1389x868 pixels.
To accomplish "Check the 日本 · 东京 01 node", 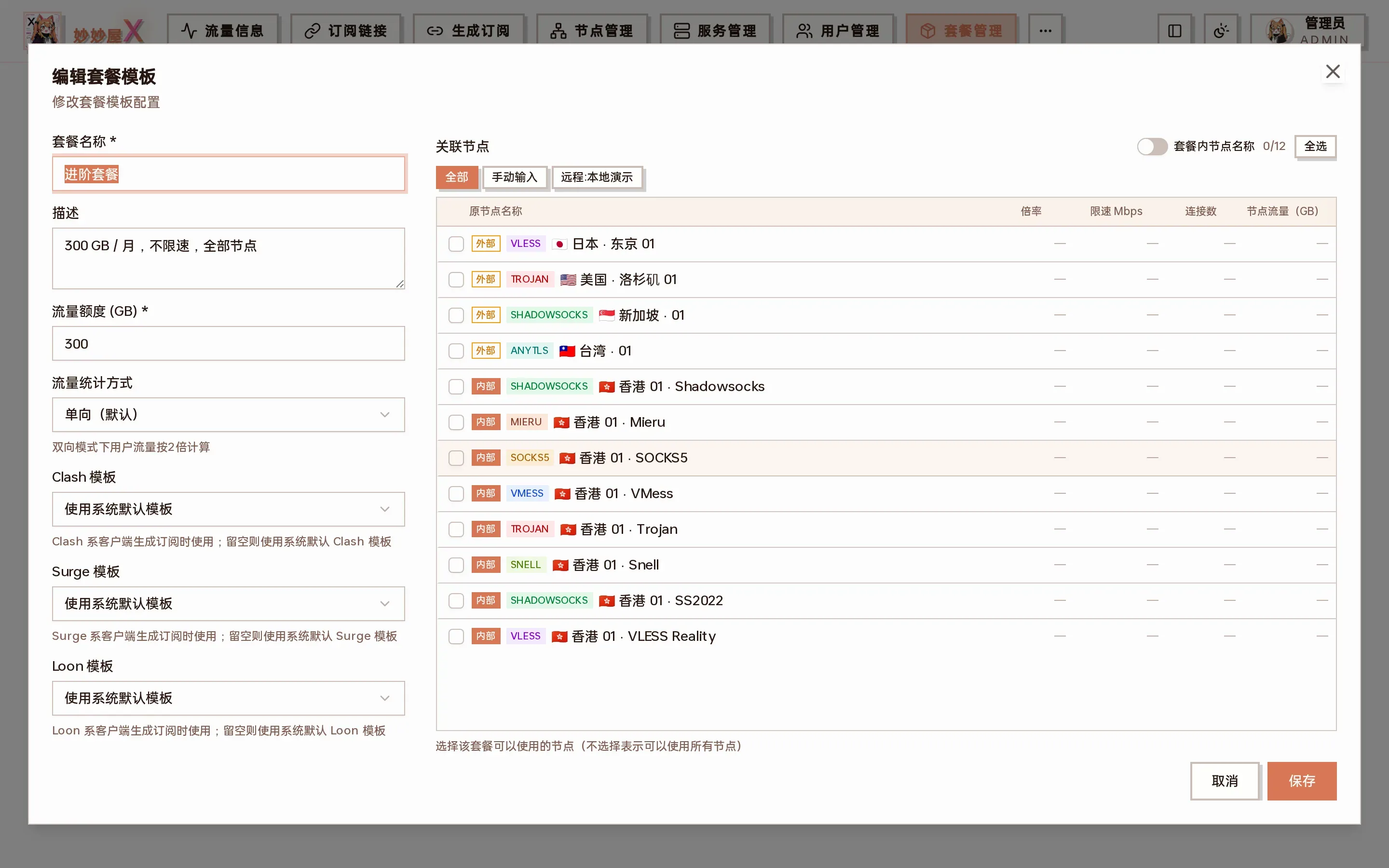I will pyautogui.click(x=456, y=244).
